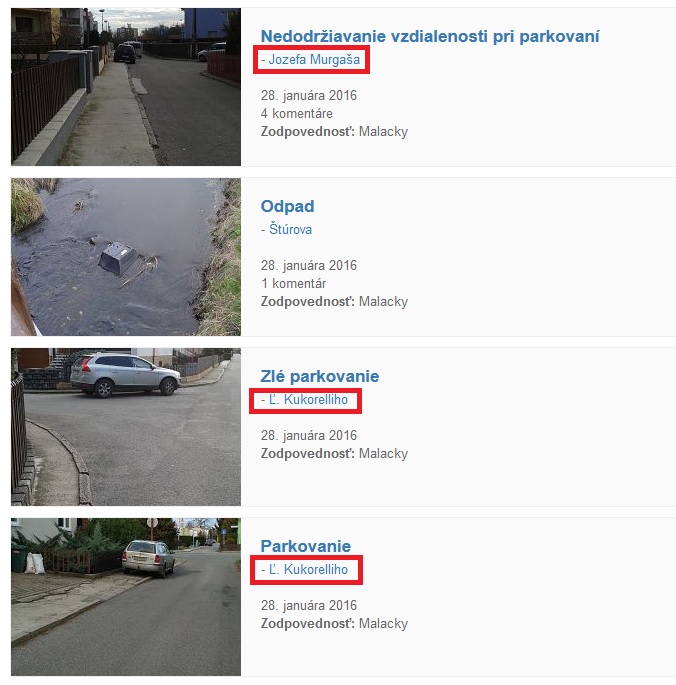Click '4 komentáre' on the first report
The height and width of the screenshot is (685, 676).
pos(297,114)
